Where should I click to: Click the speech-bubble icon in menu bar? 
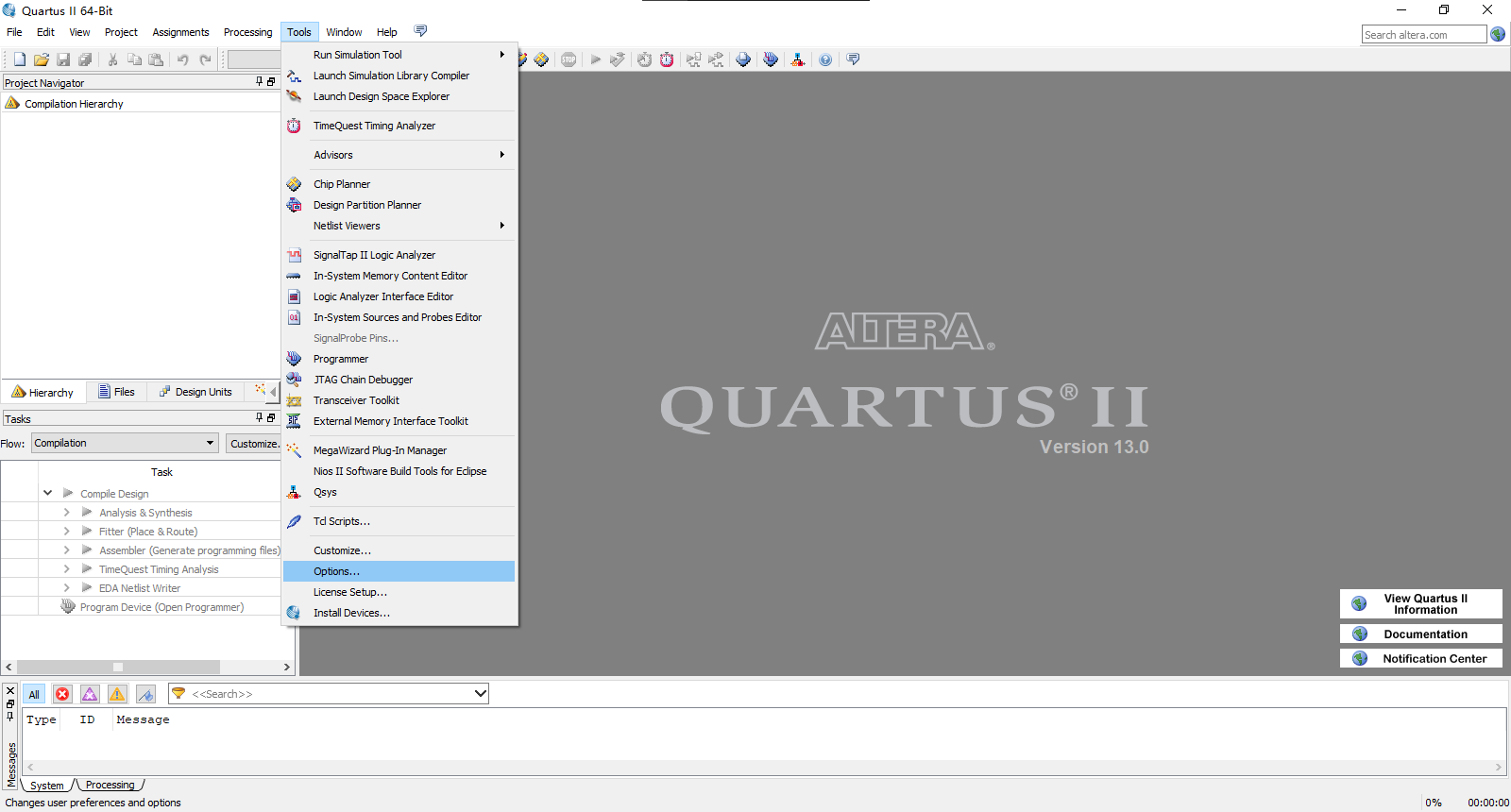420,31
